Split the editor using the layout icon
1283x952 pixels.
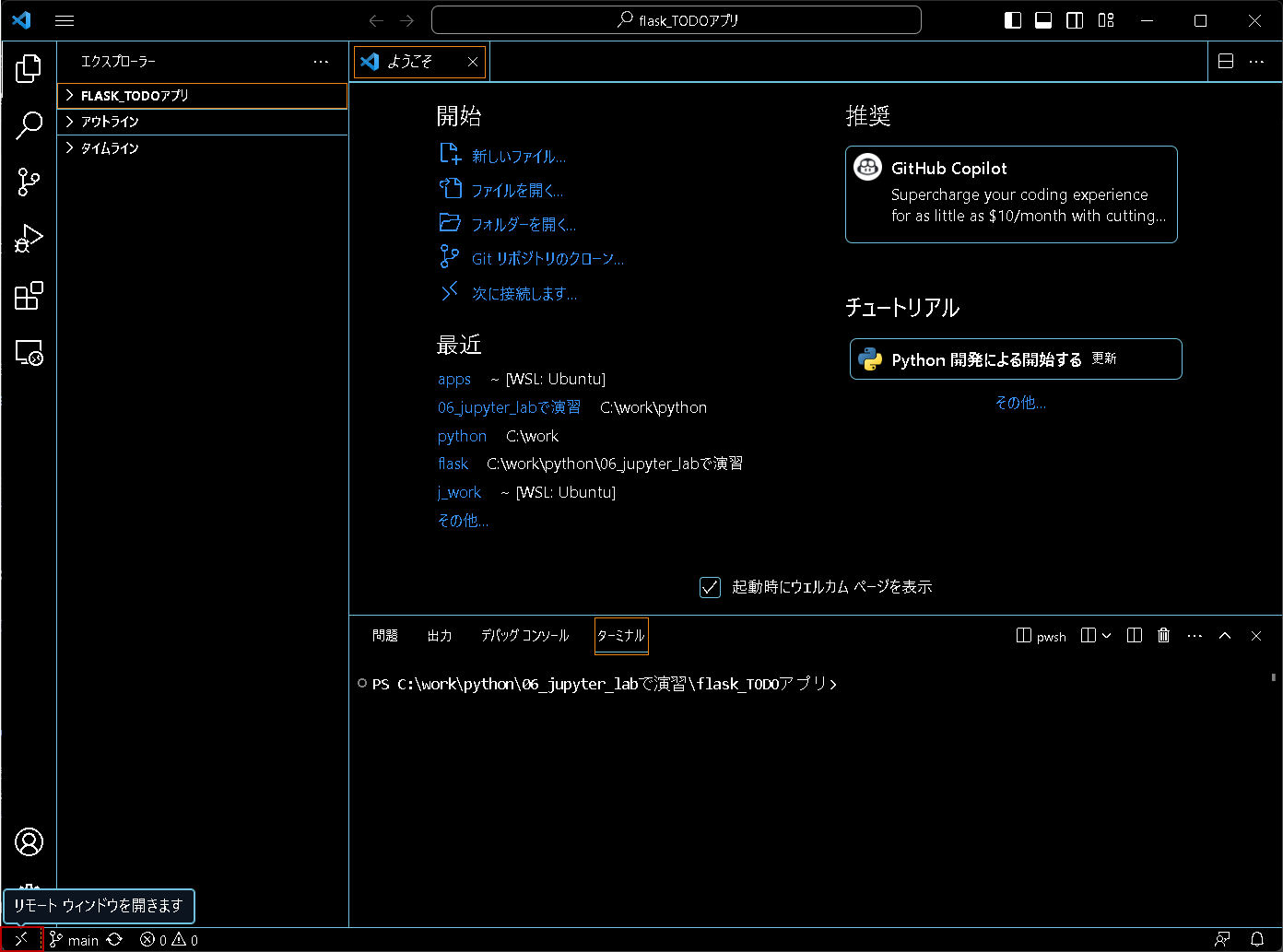click(1226, 62)
